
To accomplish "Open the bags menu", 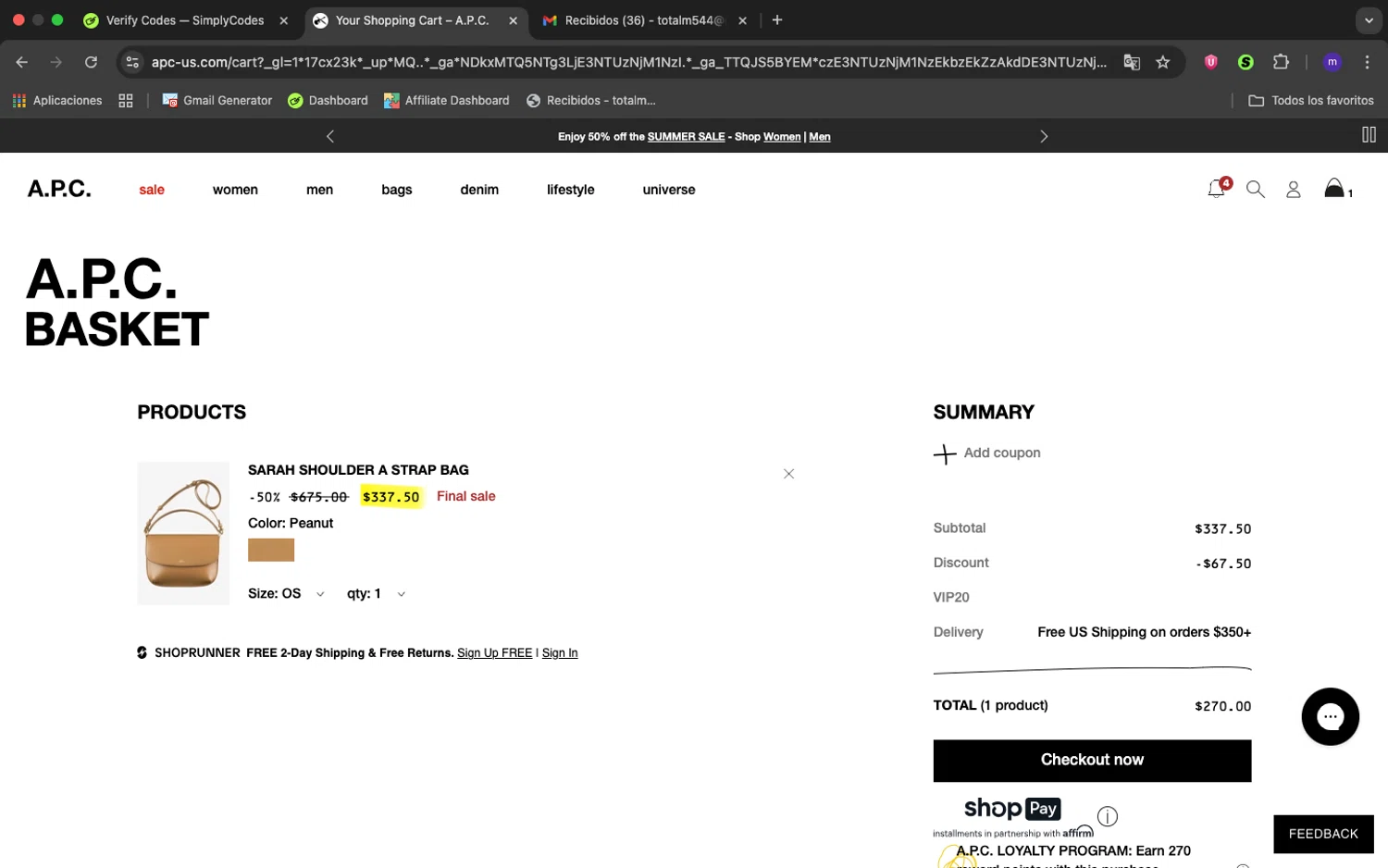I will point(396,190).
